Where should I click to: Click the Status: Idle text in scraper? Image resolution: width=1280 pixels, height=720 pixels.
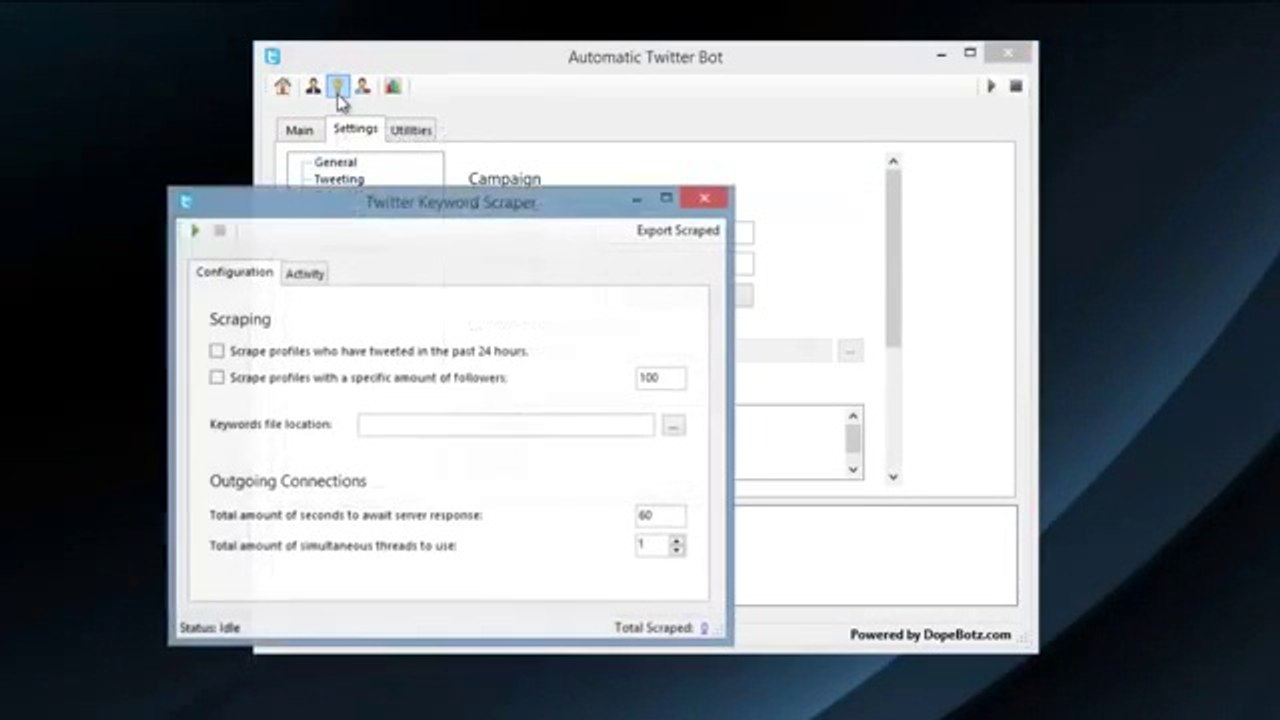point(210,628)
